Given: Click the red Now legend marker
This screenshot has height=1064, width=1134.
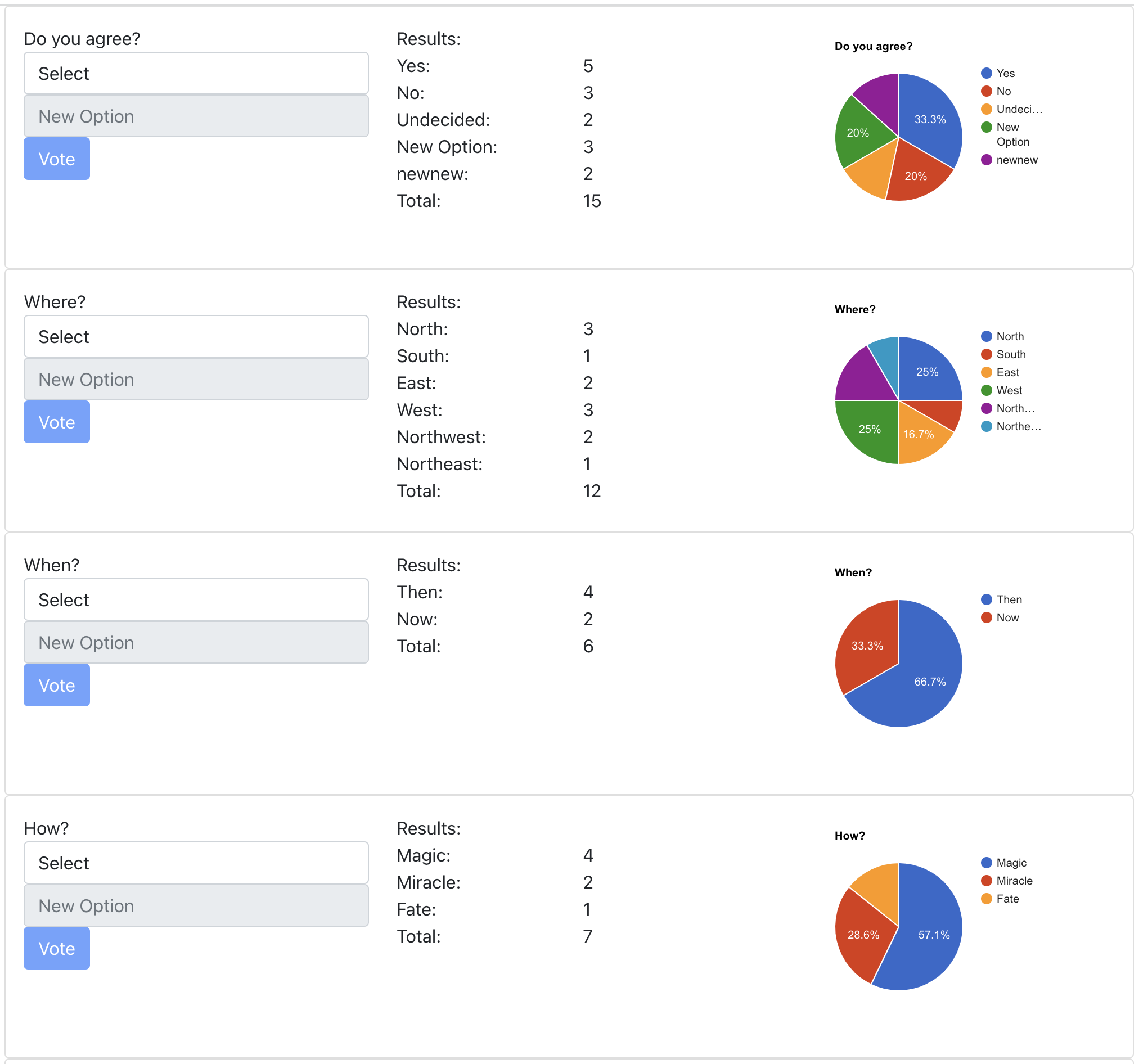Looking at the screenshot, I should (986, 617).
